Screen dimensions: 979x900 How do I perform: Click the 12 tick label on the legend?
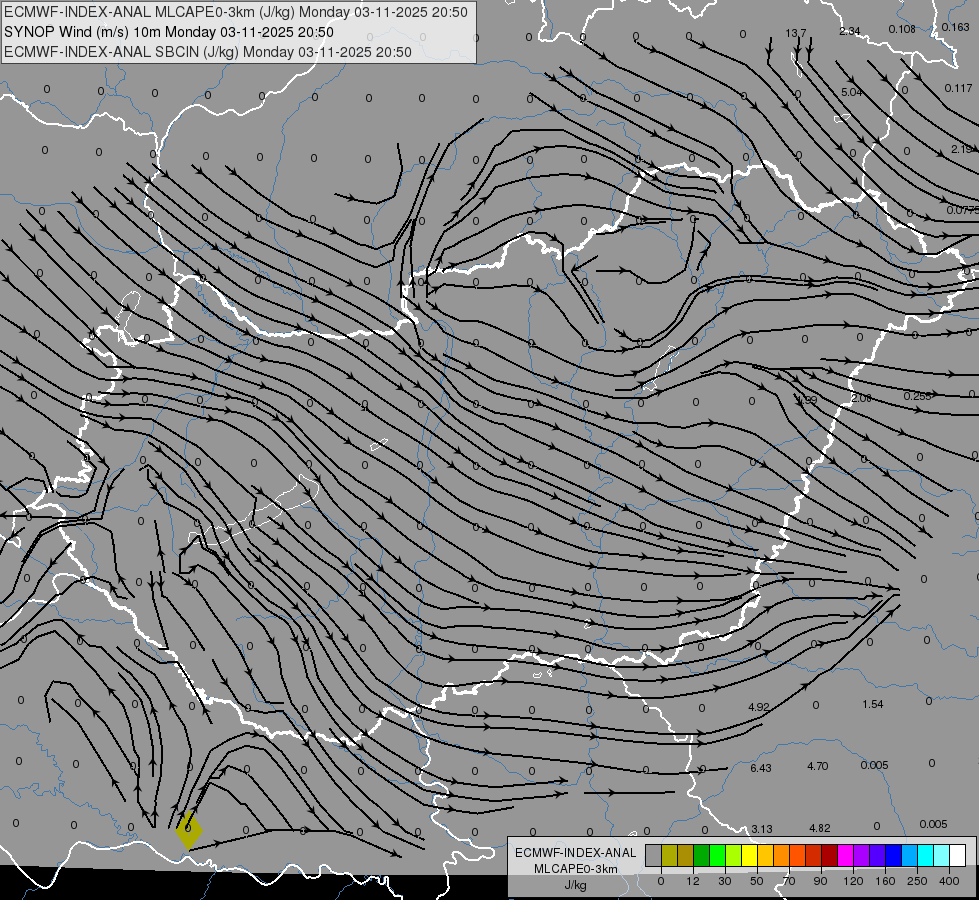point(693,881)
